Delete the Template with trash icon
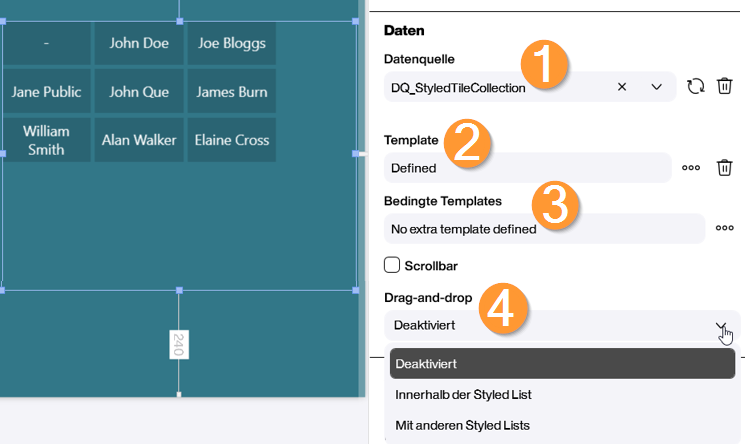 [x=725, y=168]
